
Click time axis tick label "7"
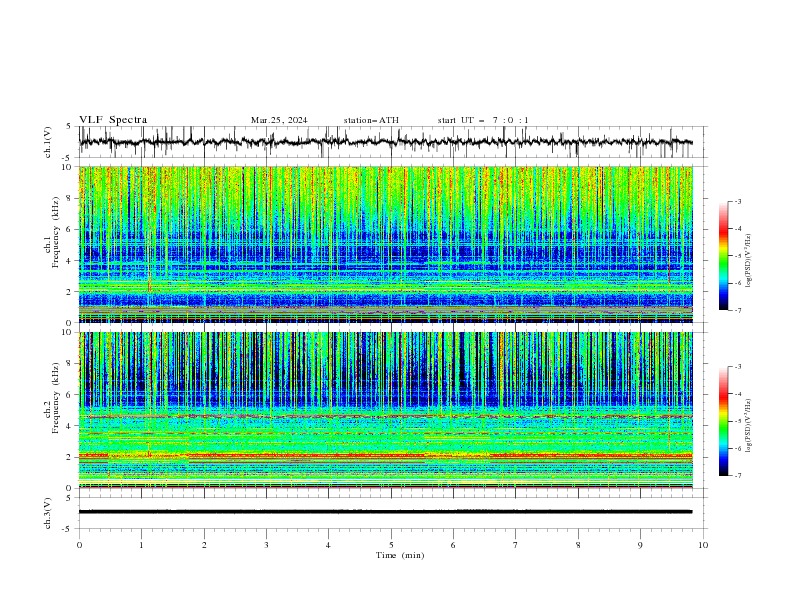pos(516,545)
